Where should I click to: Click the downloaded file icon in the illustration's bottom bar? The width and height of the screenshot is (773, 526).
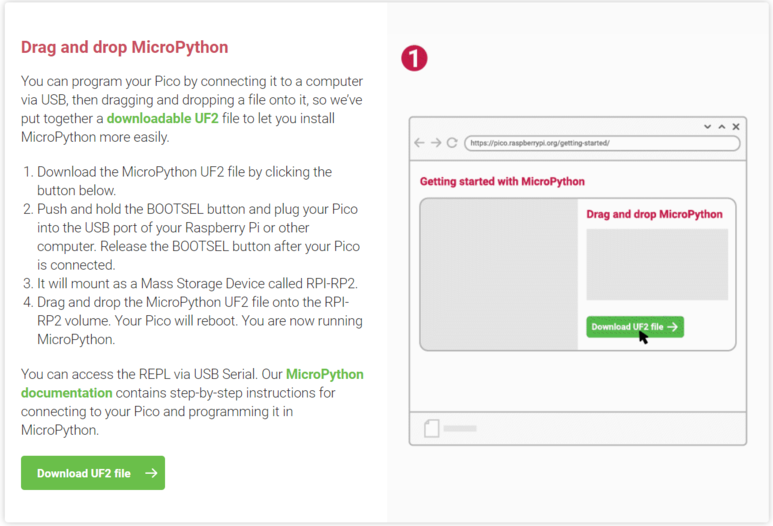tap(432, 428)
